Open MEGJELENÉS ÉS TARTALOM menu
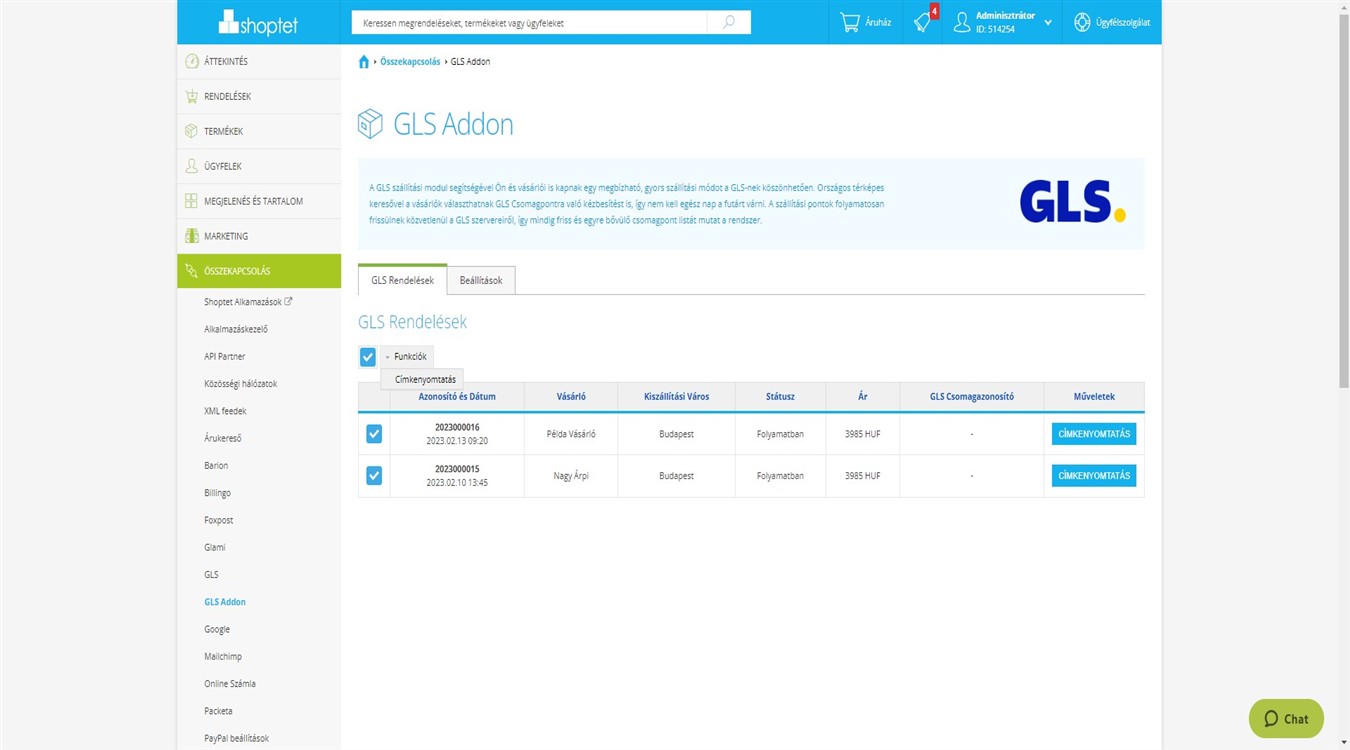The height and width of the screenshot is (750, 1350). 259,201
